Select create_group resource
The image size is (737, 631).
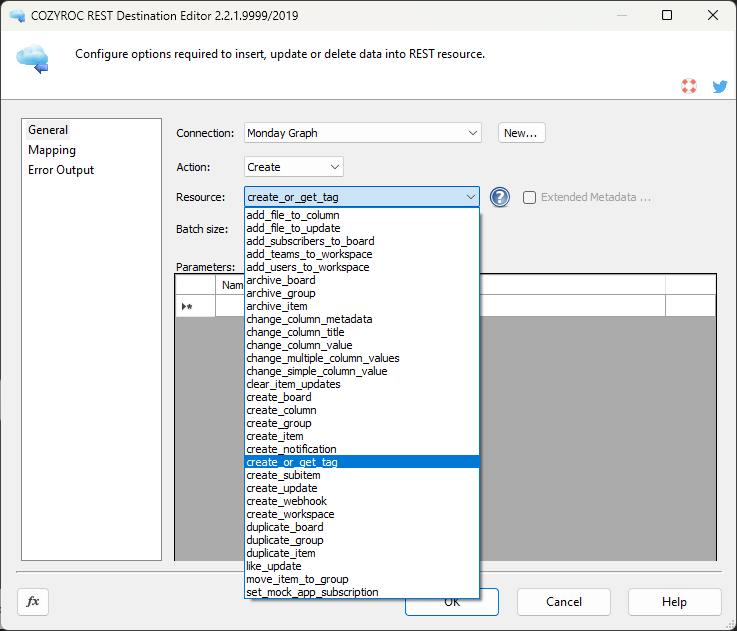(x=362, y=424)
